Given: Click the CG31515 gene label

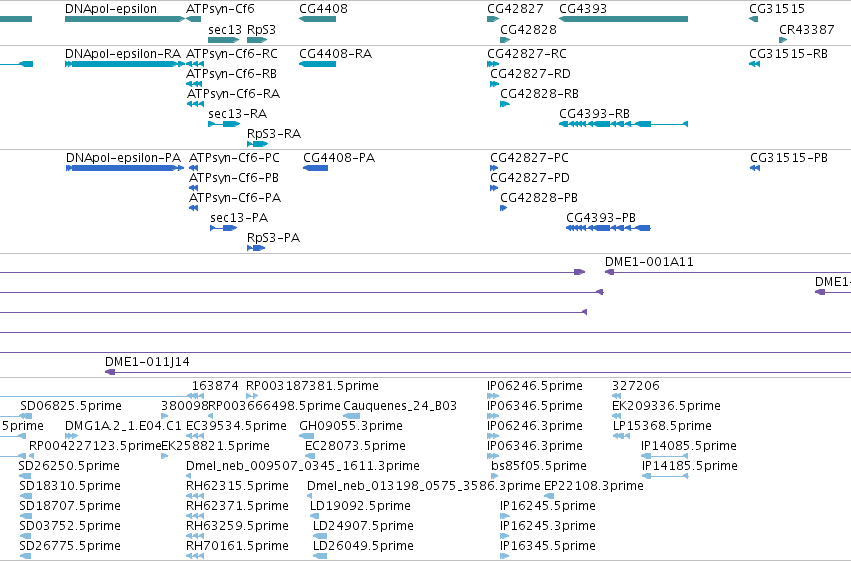Looking at the screenshot, I should [777, 9].
